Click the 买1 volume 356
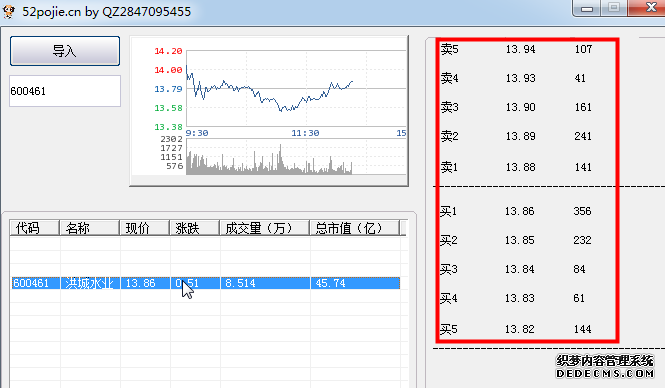The width and height of the screenshot is (665, 388). coord(582,211)
